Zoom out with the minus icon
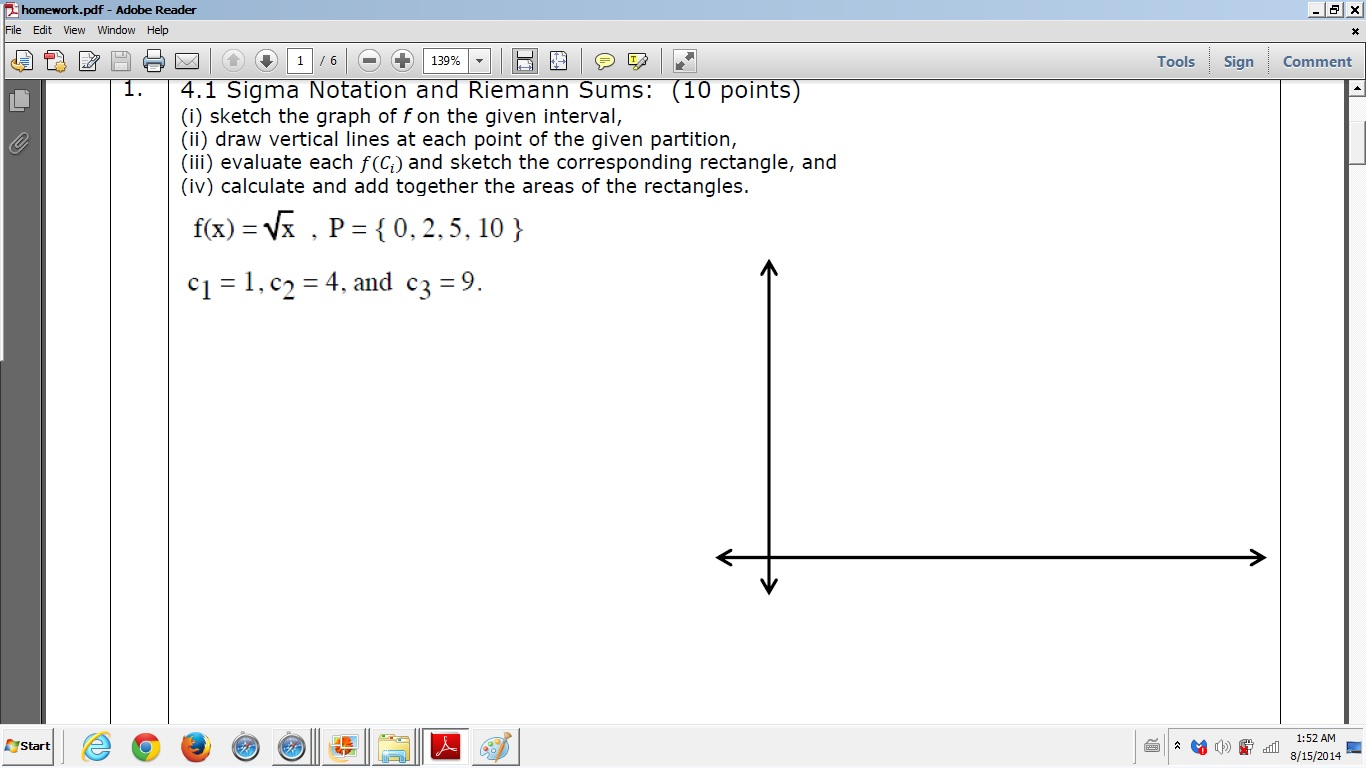1366x768 pixels. click(x=368, y=61)
